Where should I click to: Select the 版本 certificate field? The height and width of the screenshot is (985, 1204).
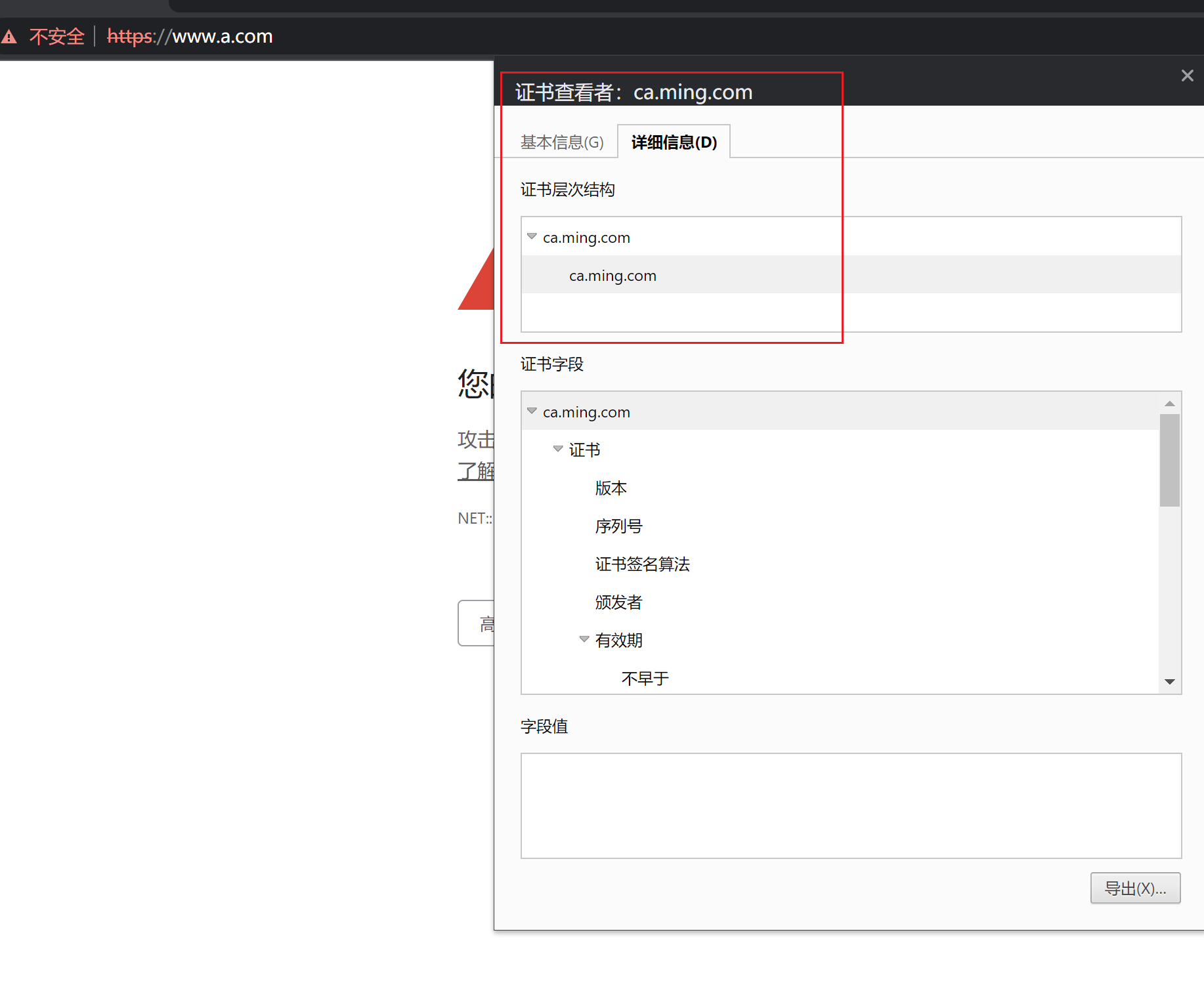(611, 488)
